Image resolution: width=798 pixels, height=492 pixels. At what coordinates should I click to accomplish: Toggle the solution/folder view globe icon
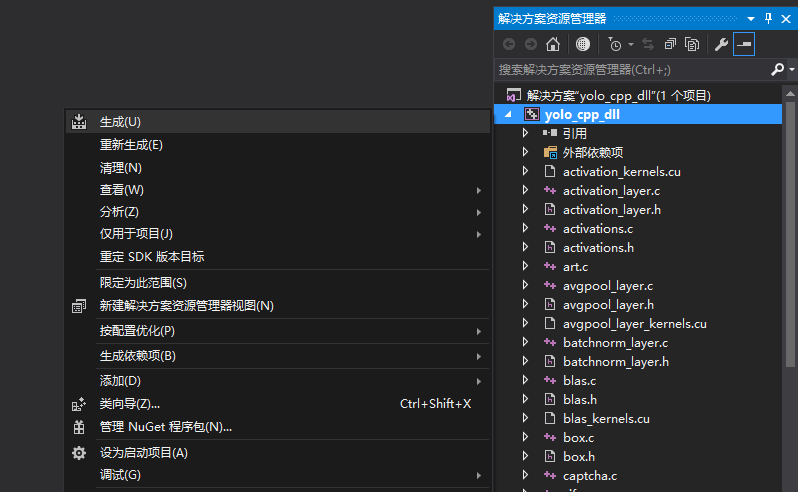[x=582, y=44]
